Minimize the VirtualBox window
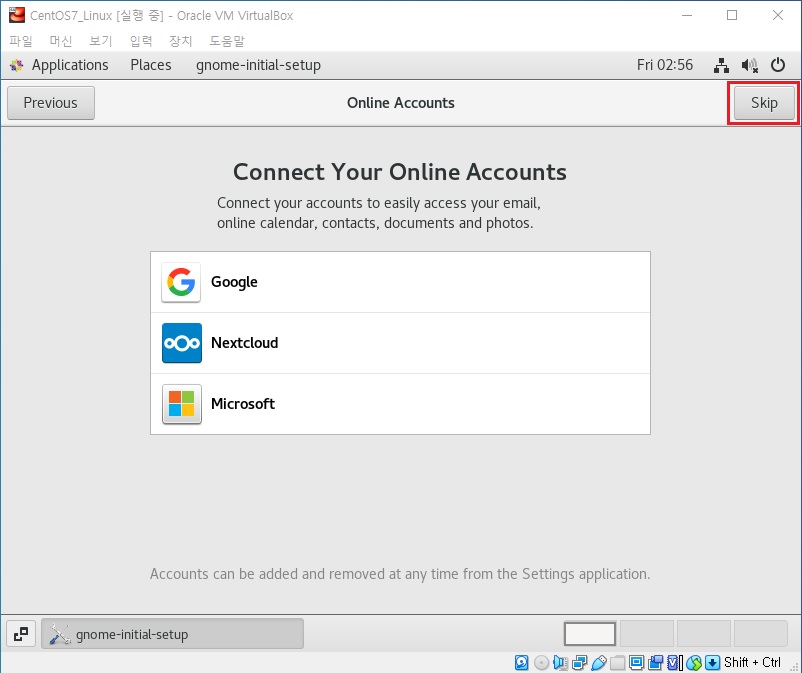Viewport: 802px width, 673px height. pos(687,15)
